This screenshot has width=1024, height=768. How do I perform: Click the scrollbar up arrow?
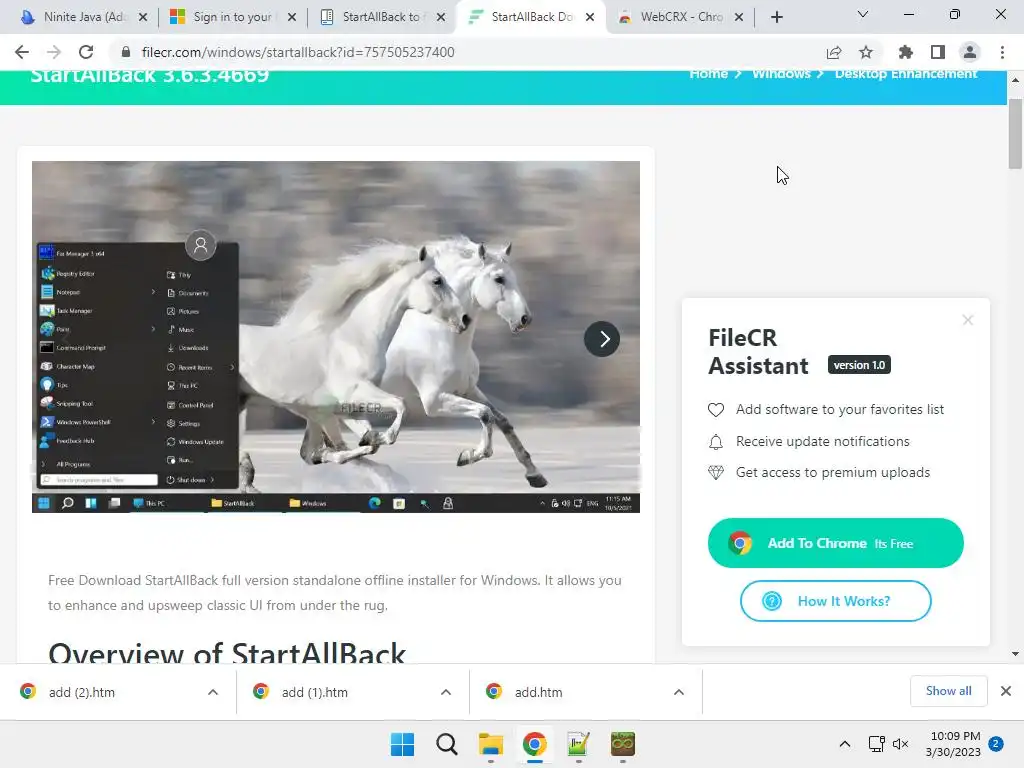tap(1015, 80)
